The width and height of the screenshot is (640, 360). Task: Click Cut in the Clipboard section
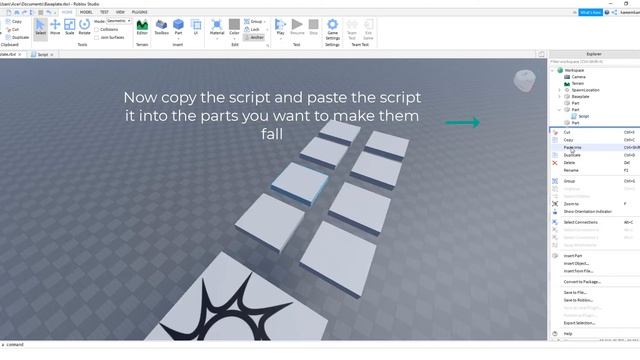(x=13, y=29)
